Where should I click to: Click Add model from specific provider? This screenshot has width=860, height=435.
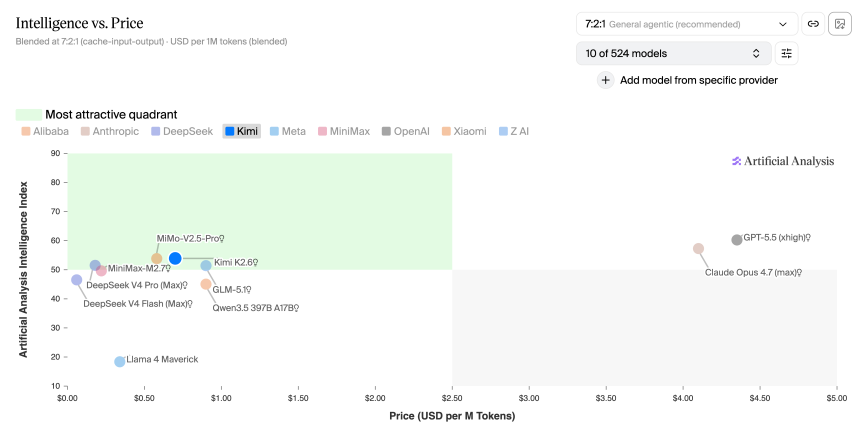click(699, 80)
